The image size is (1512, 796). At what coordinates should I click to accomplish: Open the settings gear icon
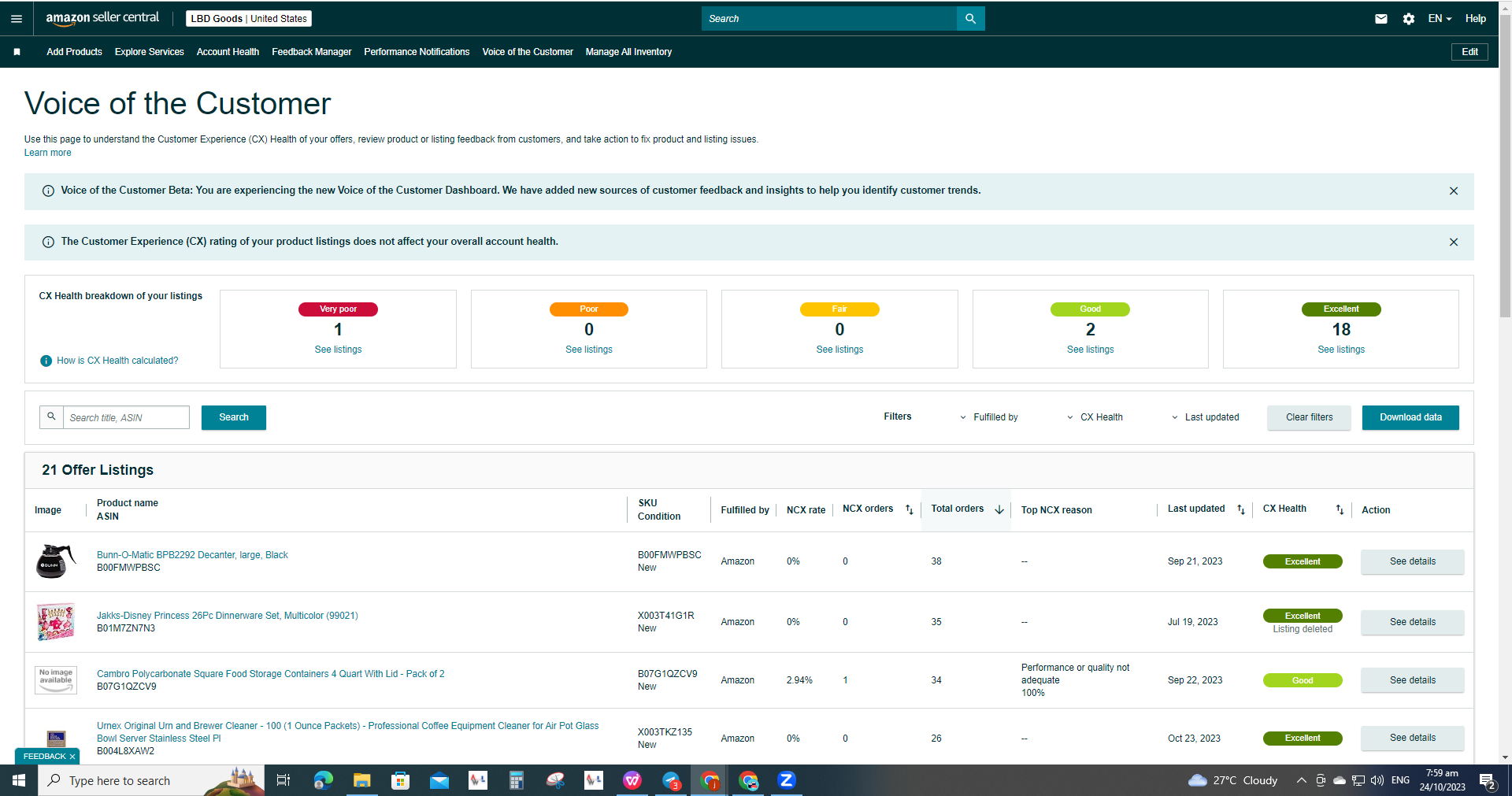click(x=1409, y=19)
